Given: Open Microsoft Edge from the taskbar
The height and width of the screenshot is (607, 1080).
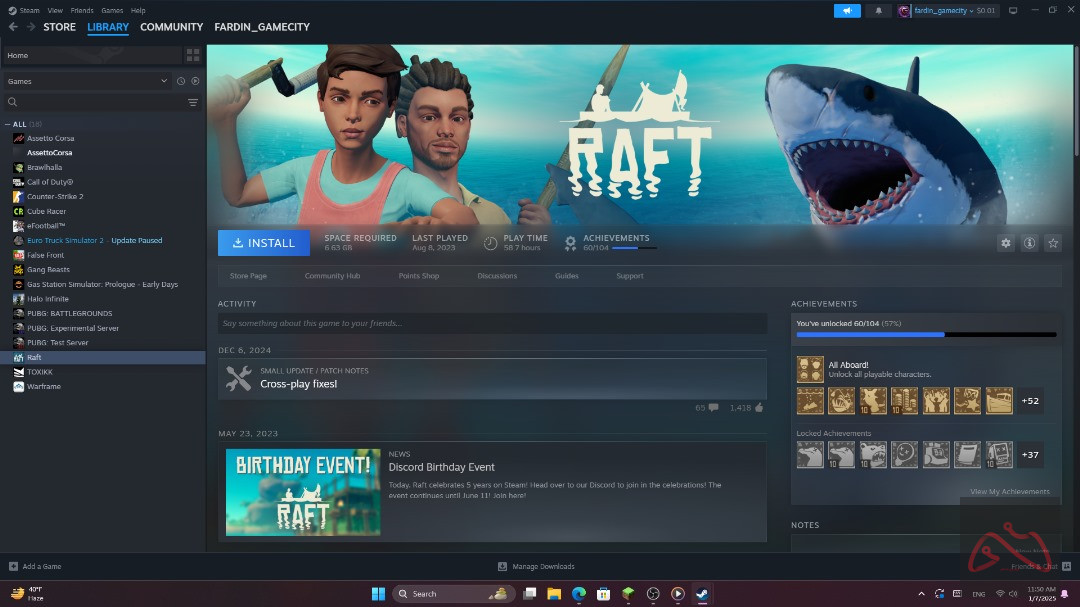Looking at the screenshot, I should pyautogui.click(x=578, y=594).
